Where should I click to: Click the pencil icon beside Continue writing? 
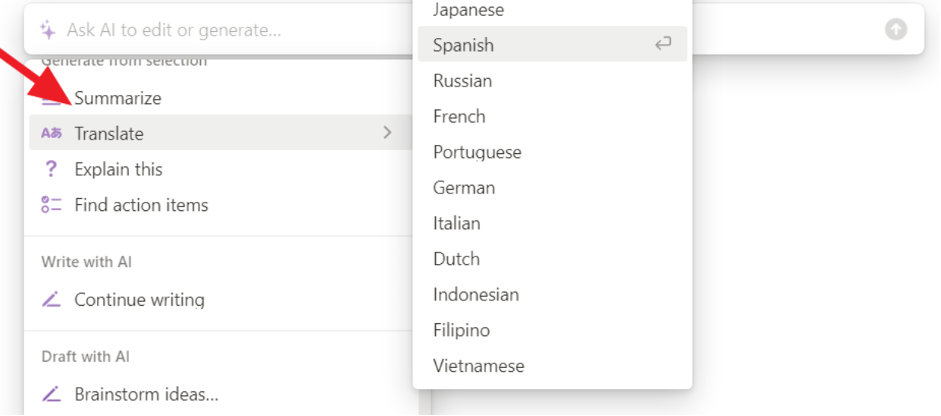(x=51, y=299)
